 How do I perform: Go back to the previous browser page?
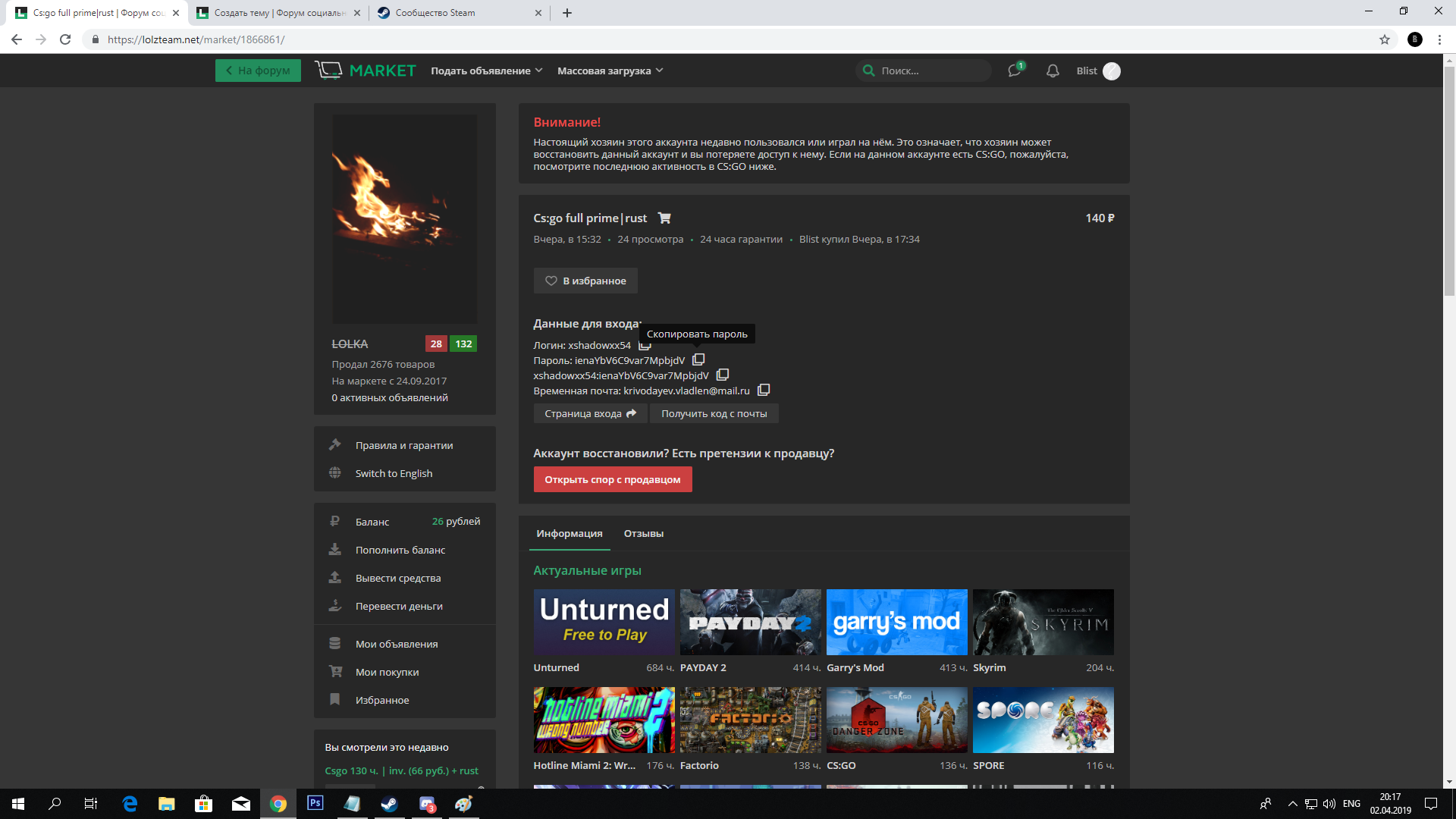point(17,39)
